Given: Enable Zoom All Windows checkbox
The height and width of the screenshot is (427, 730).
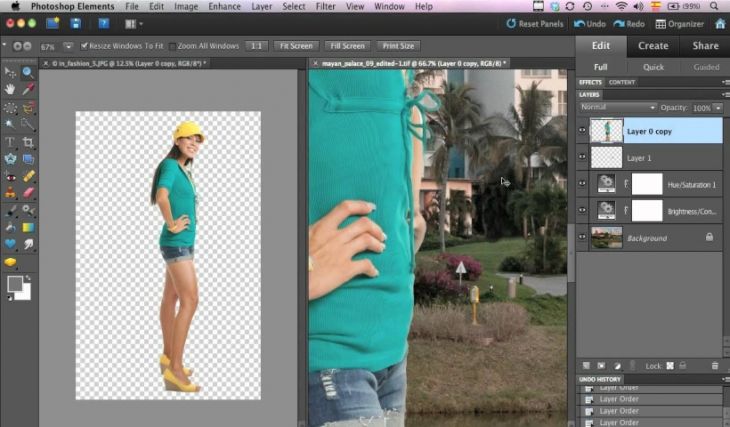Looking at the screenshot, I should click(x=173, y=46).
